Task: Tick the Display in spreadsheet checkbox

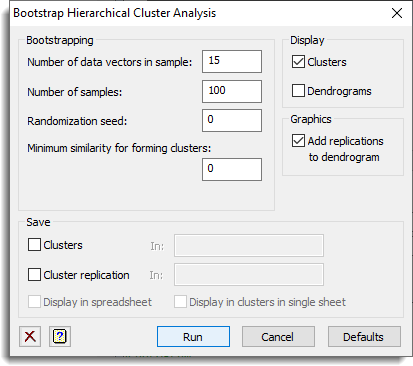Action: 34,302
